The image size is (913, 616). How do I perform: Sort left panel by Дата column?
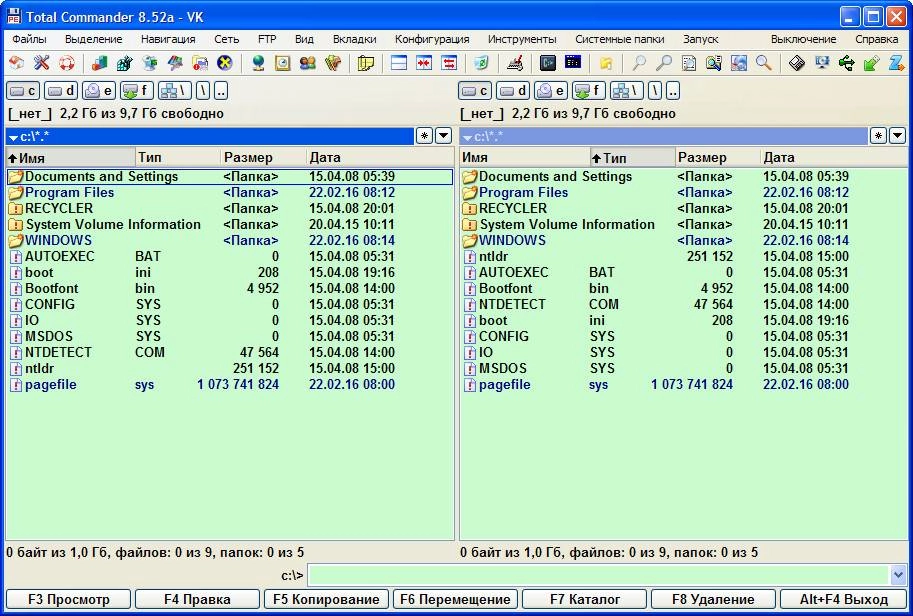tap(380, 157)
